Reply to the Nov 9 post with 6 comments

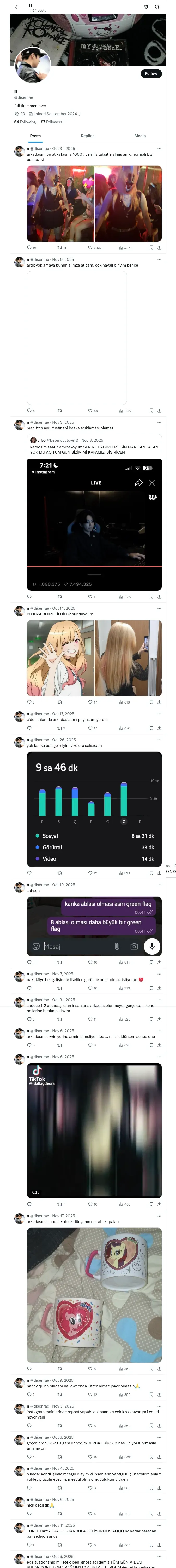point(31,410)
